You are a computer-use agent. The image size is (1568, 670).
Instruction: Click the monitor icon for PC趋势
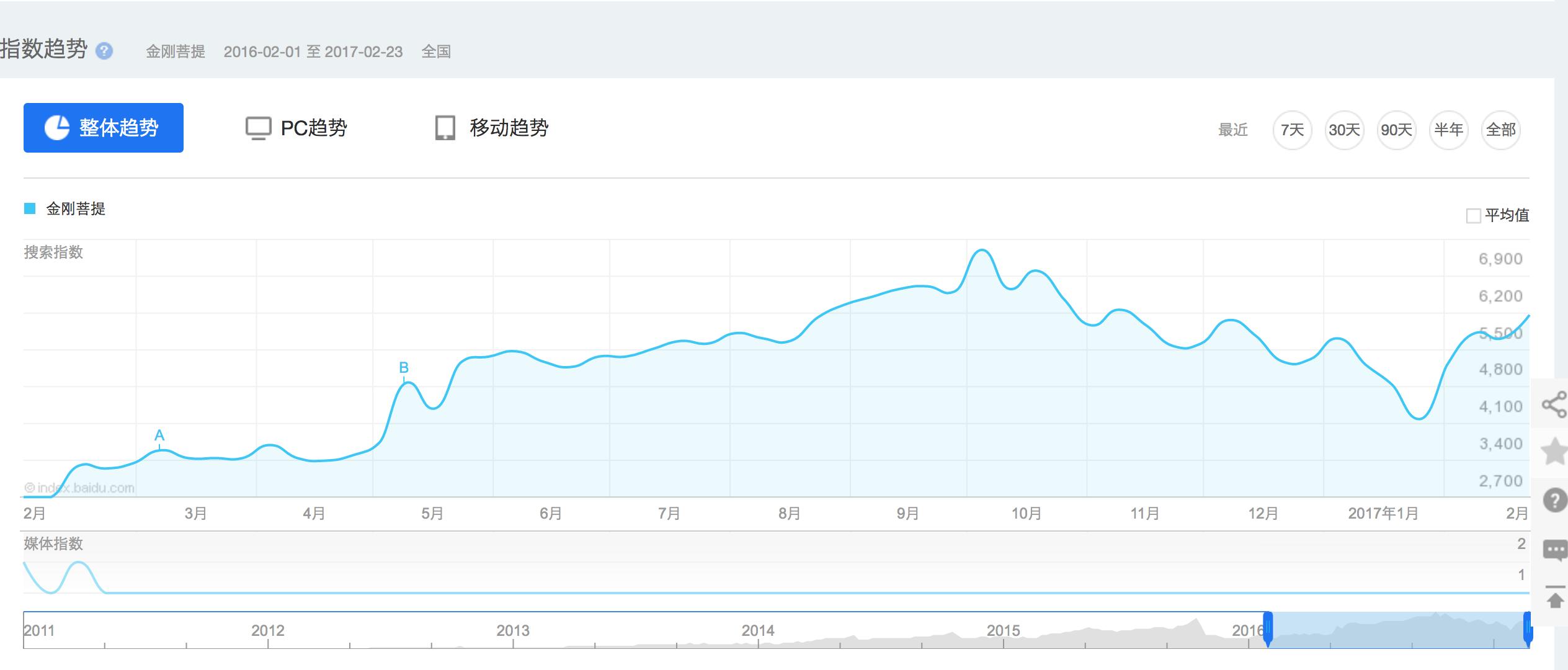258,128
